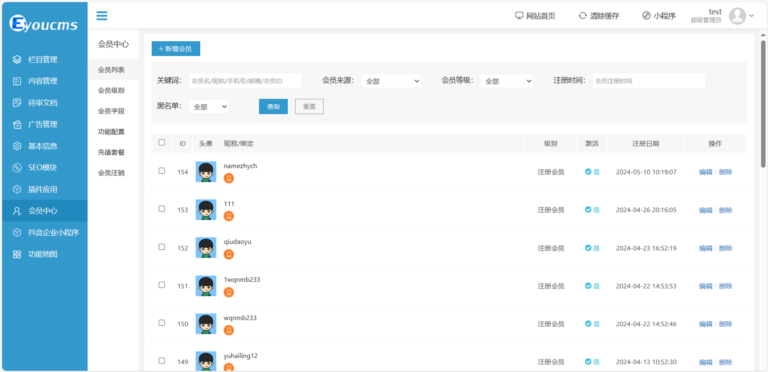The height and width of the screenshot is (372, 768).
Task: Click the 重置 reset button
Action: pyautogui.click(x=309, y=107)
